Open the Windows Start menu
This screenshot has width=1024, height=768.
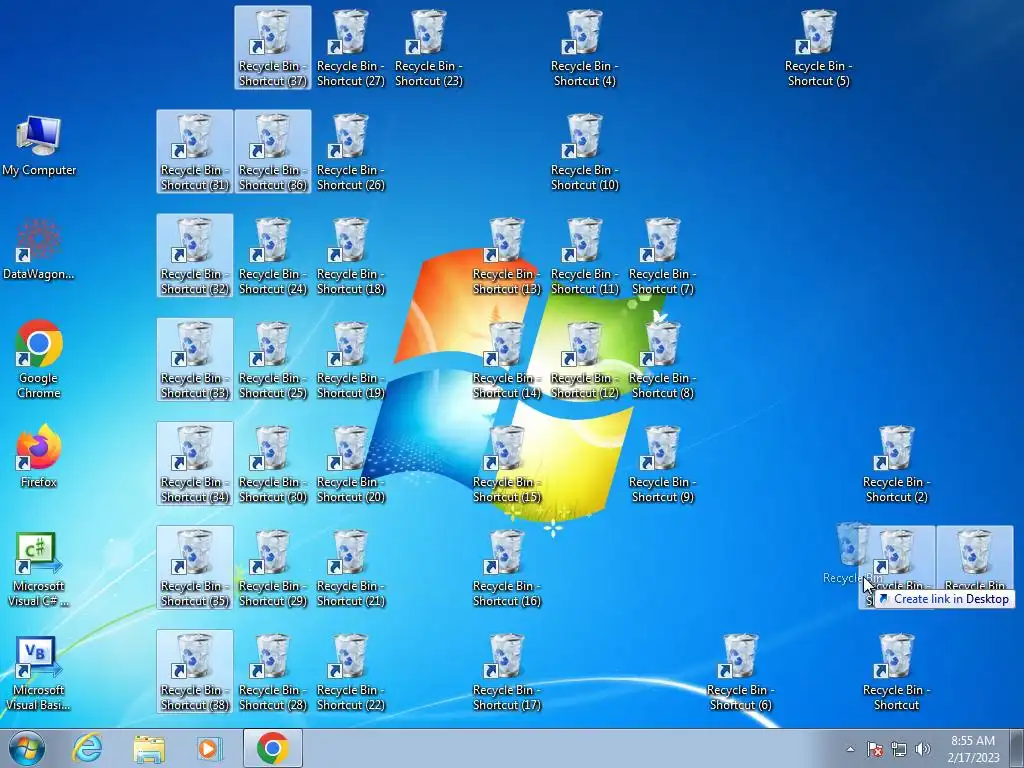coord(27,748)
